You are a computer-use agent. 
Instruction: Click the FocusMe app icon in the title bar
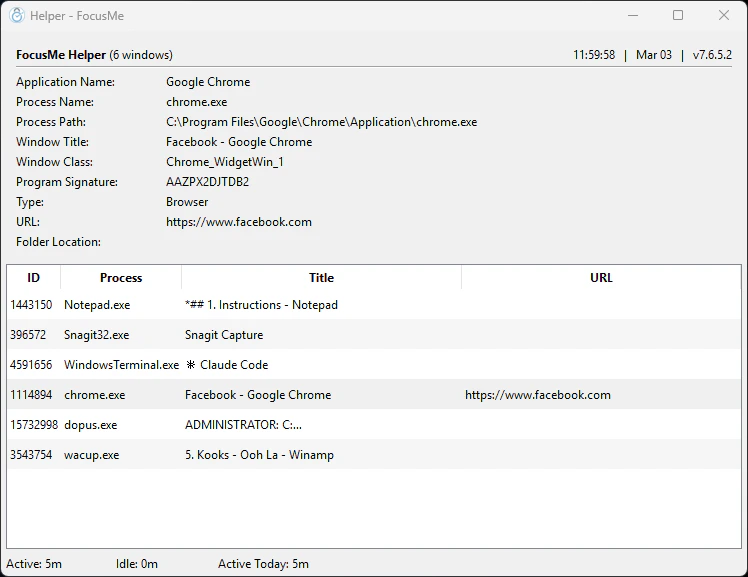click(17, 16)
